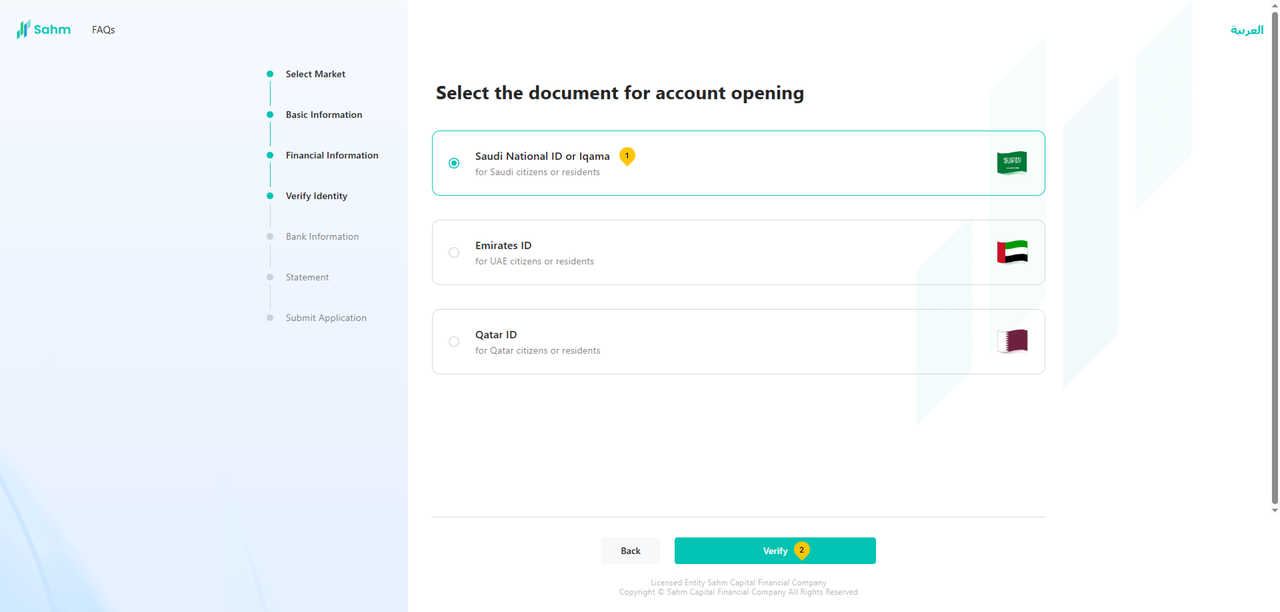Click the vertical scrollbar down arrow

tap(1274, 510)
